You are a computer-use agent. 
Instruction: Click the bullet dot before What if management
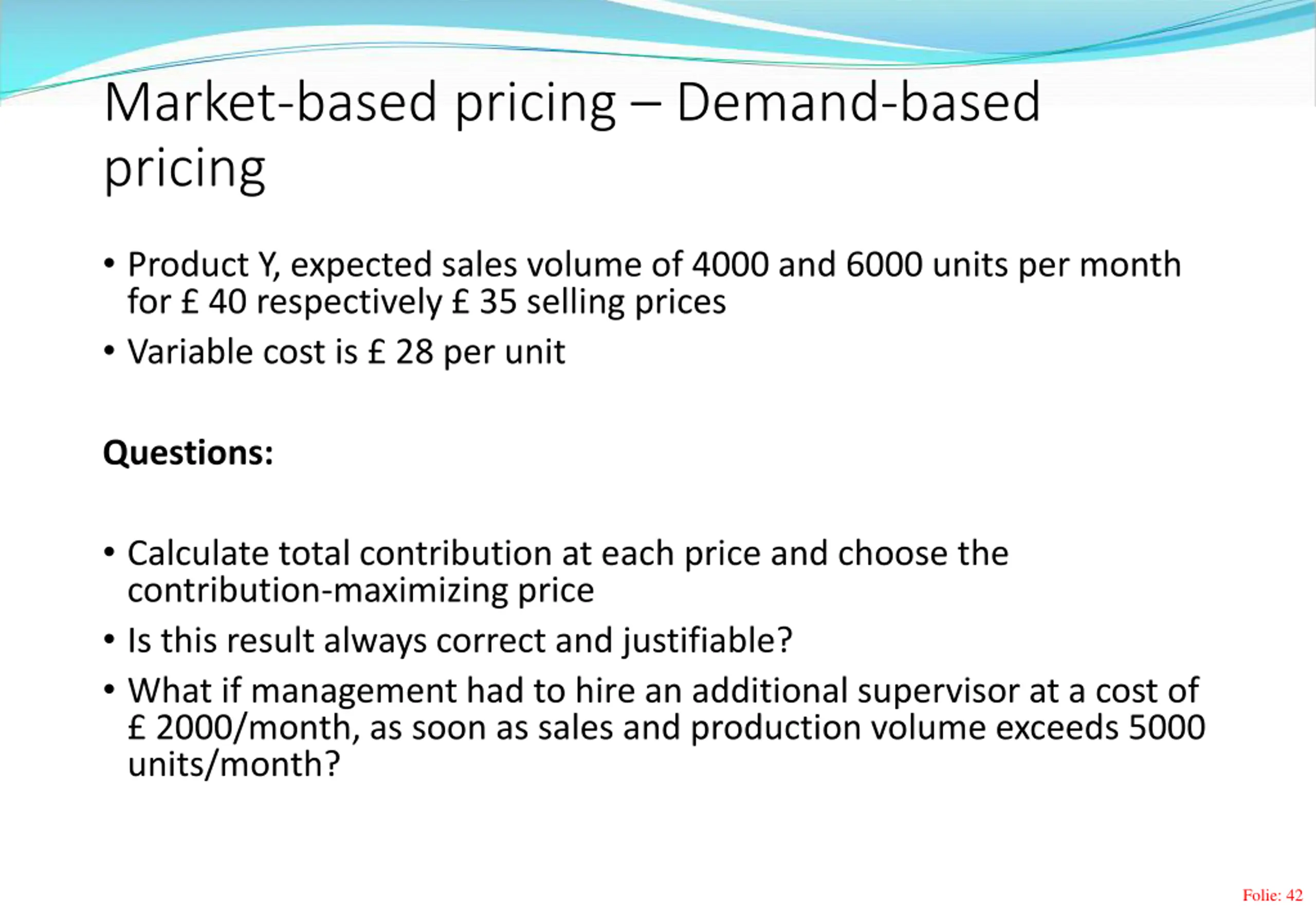109,689
